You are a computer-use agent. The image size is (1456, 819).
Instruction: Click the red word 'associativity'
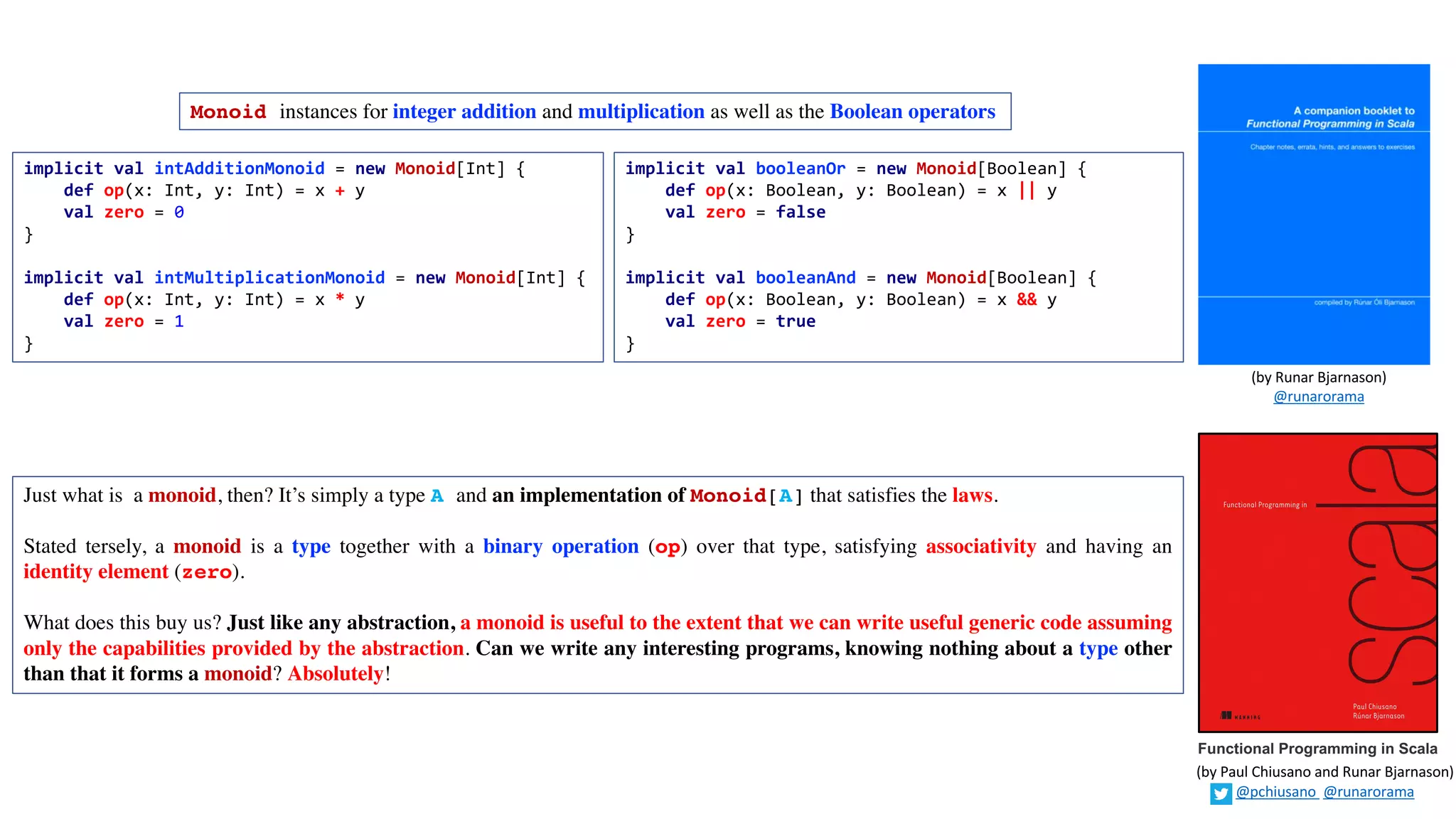[x=981, y=547]
